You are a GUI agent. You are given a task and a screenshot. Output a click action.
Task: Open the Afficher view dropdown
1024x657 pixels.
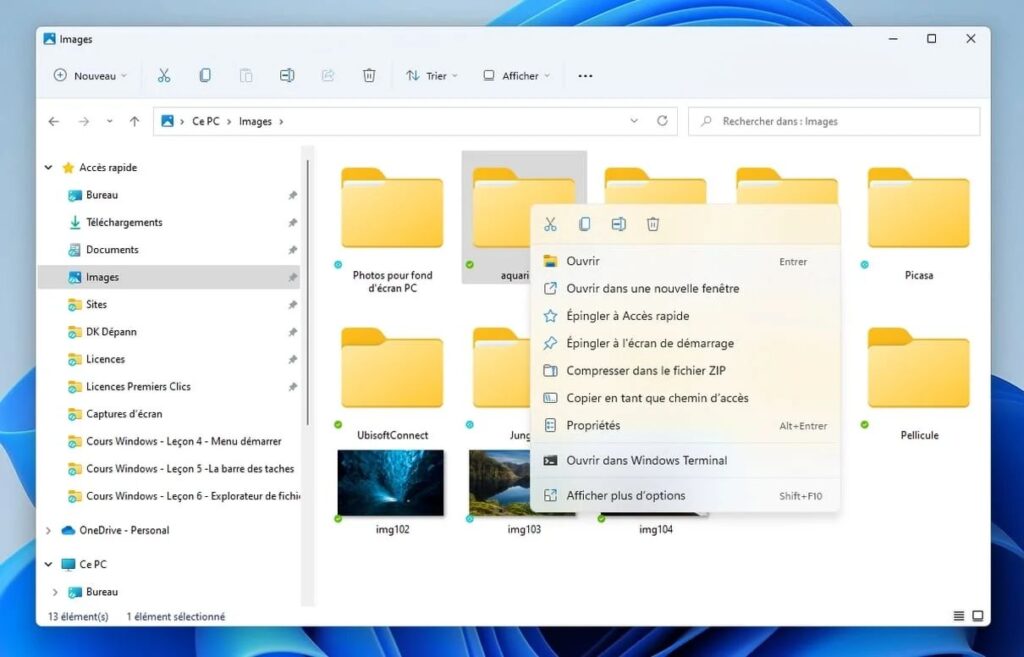pyautogui.click(x=517, y=76)
